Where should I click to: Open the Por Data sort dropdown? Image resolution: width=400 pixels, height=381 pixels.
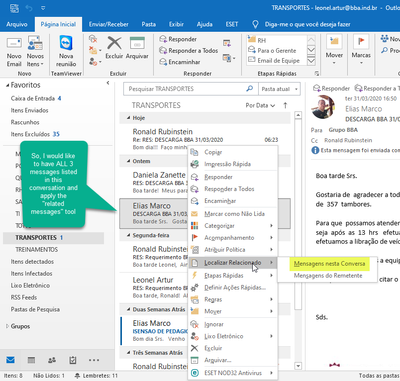(260, 105)
